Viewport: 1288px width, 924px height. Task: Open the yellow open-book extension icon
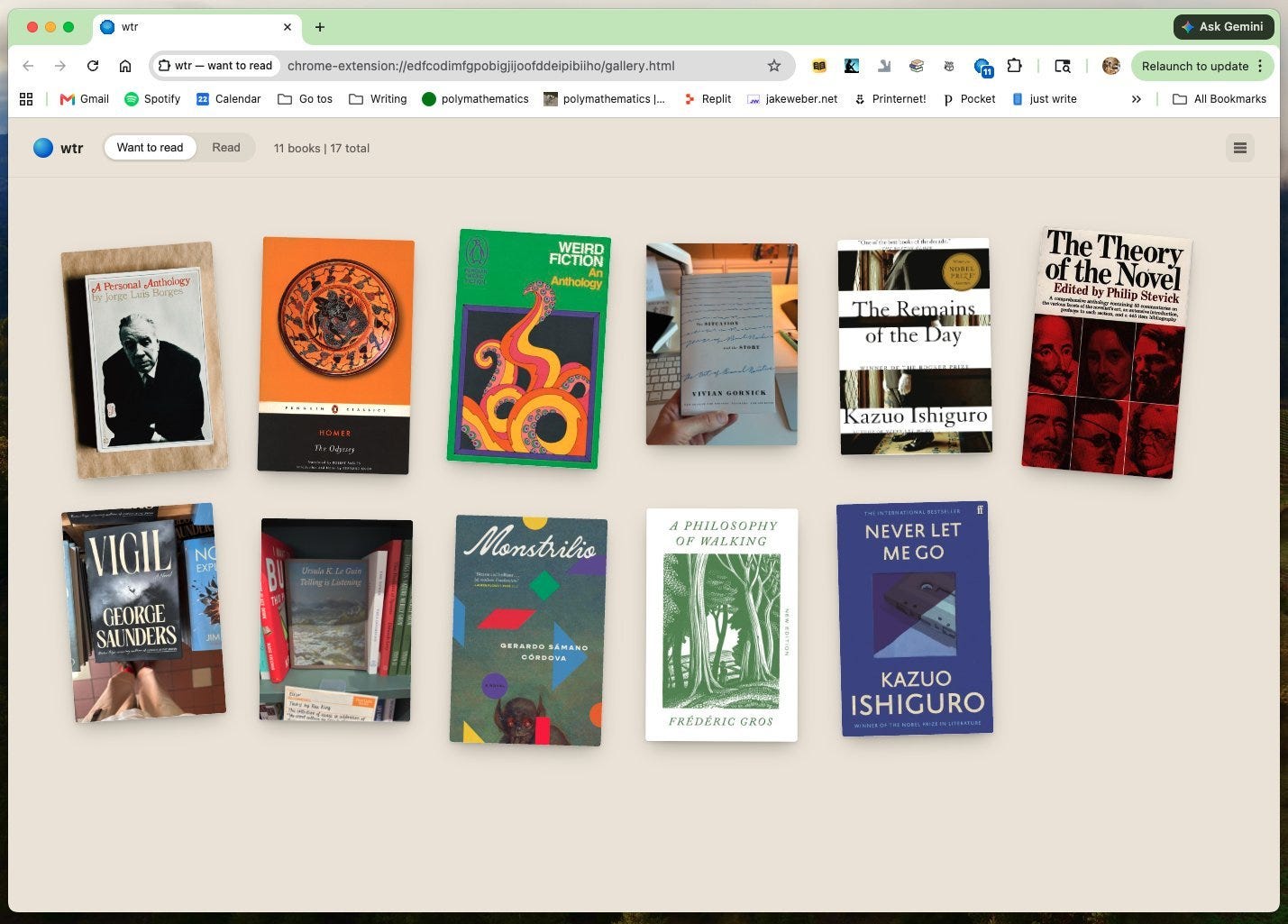click(x=819, y=66)
